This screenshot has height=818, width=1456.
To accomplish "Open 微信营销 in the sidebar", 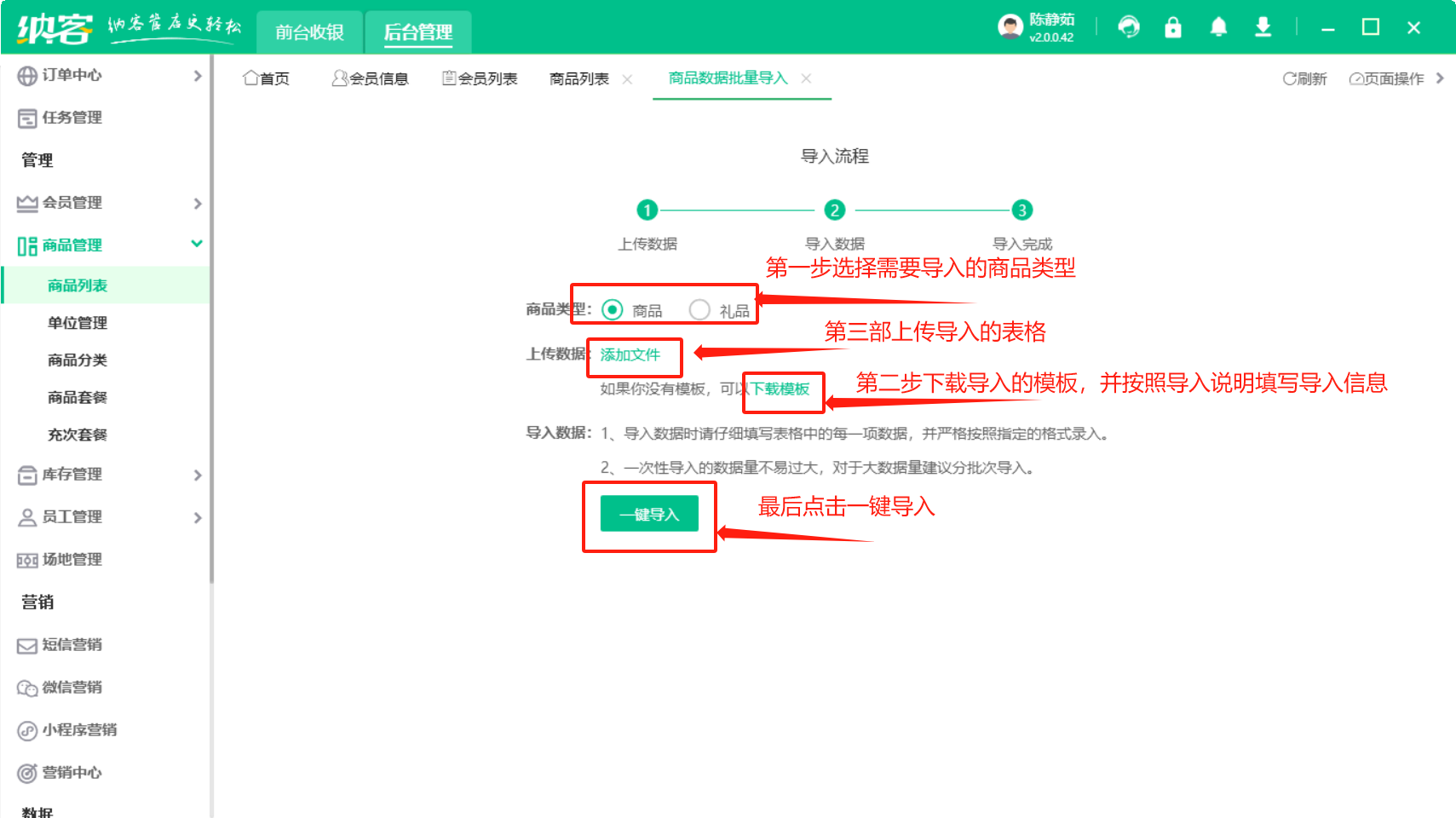I will pos(72,688).
